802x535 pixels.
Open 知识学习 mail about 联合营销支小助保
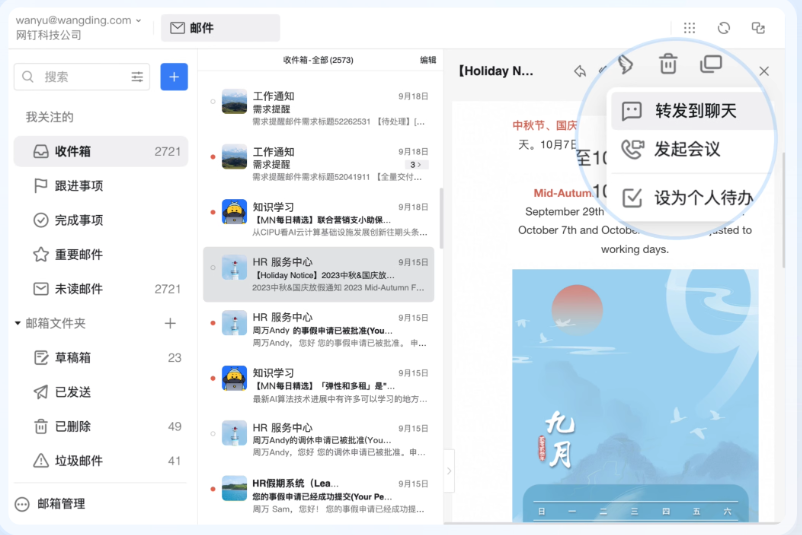click(x=319, y=219)
